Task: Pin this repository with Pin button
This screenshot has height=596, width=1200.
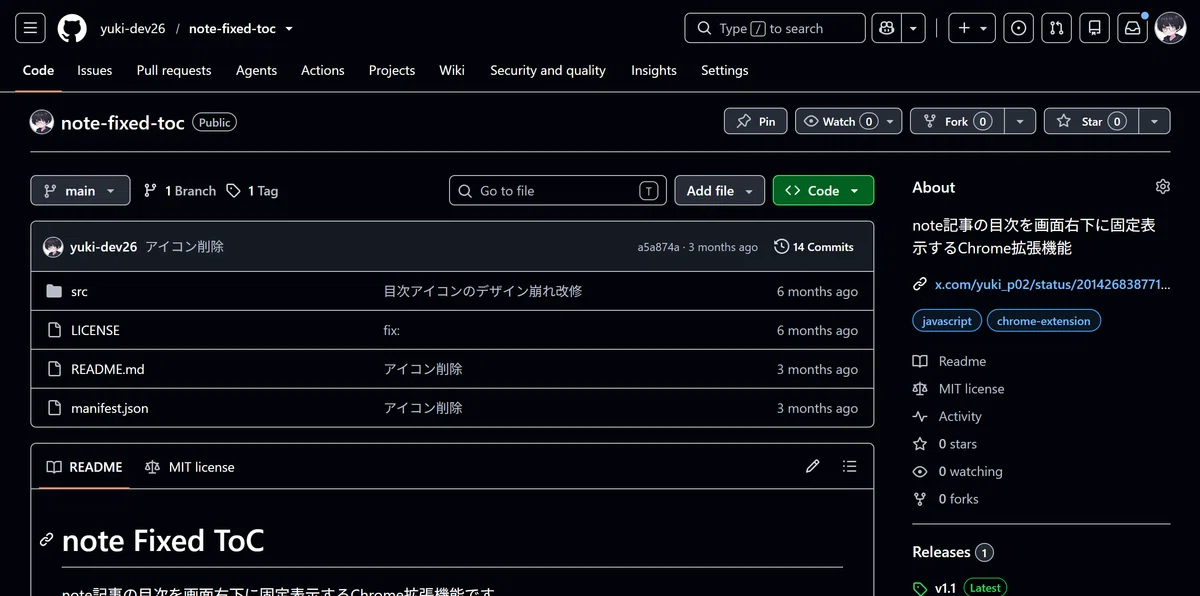Action: coord(756,121)
